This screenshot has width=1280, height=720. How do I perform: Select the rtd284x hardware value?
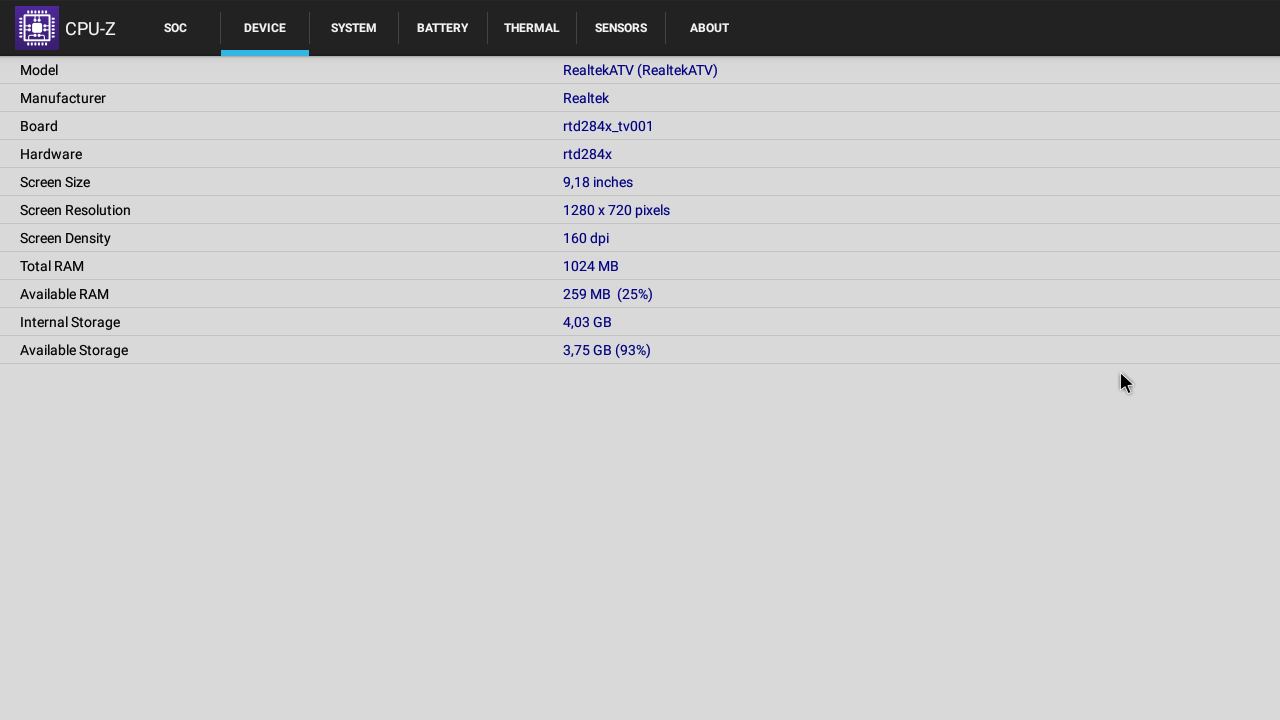pos(587,154)
